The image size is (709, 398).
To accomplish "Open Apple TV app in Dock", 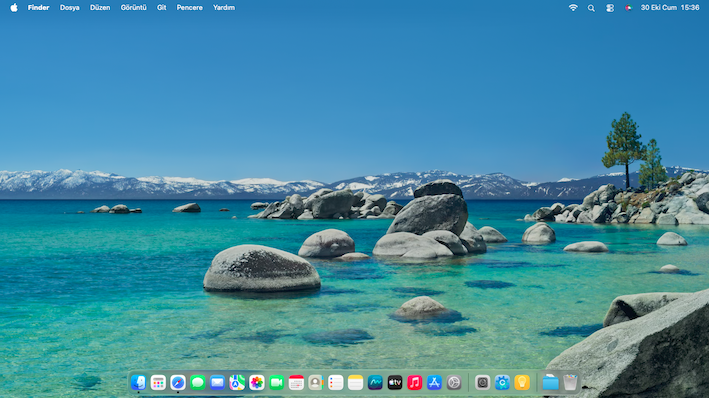I will pos(395,383).
